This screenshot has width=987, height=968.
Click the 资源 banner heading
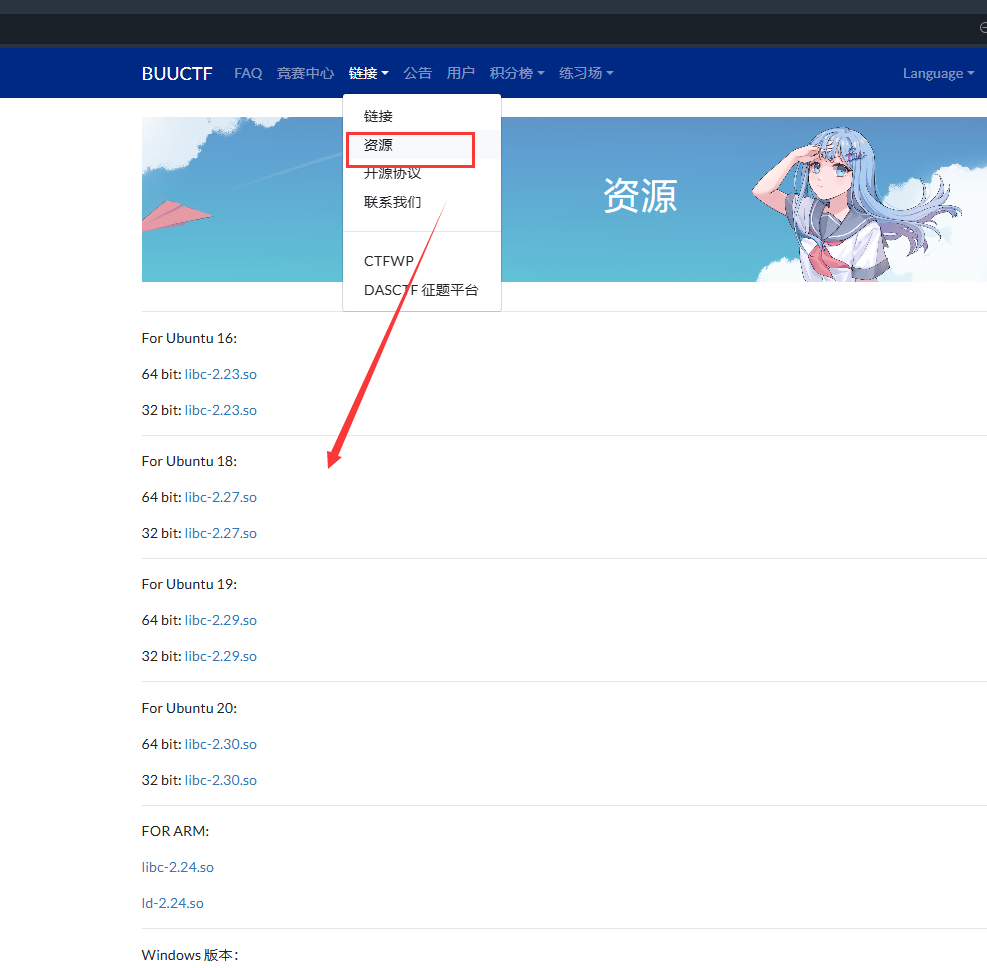coord(640,196)
